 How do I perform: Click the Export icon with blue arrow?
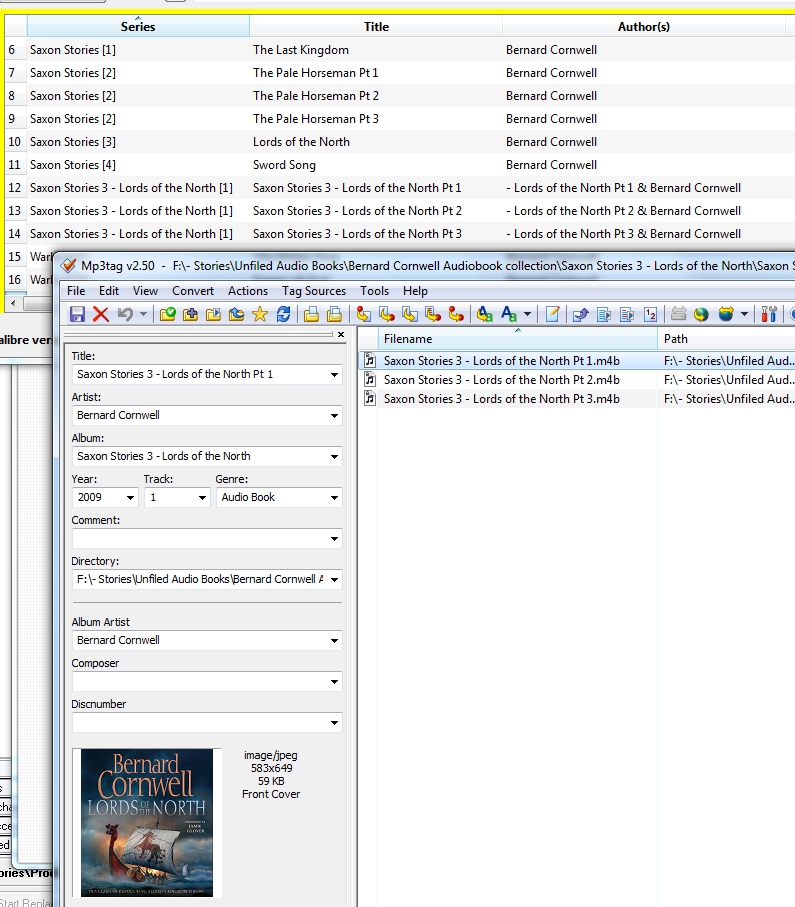(x=580, y=314)
